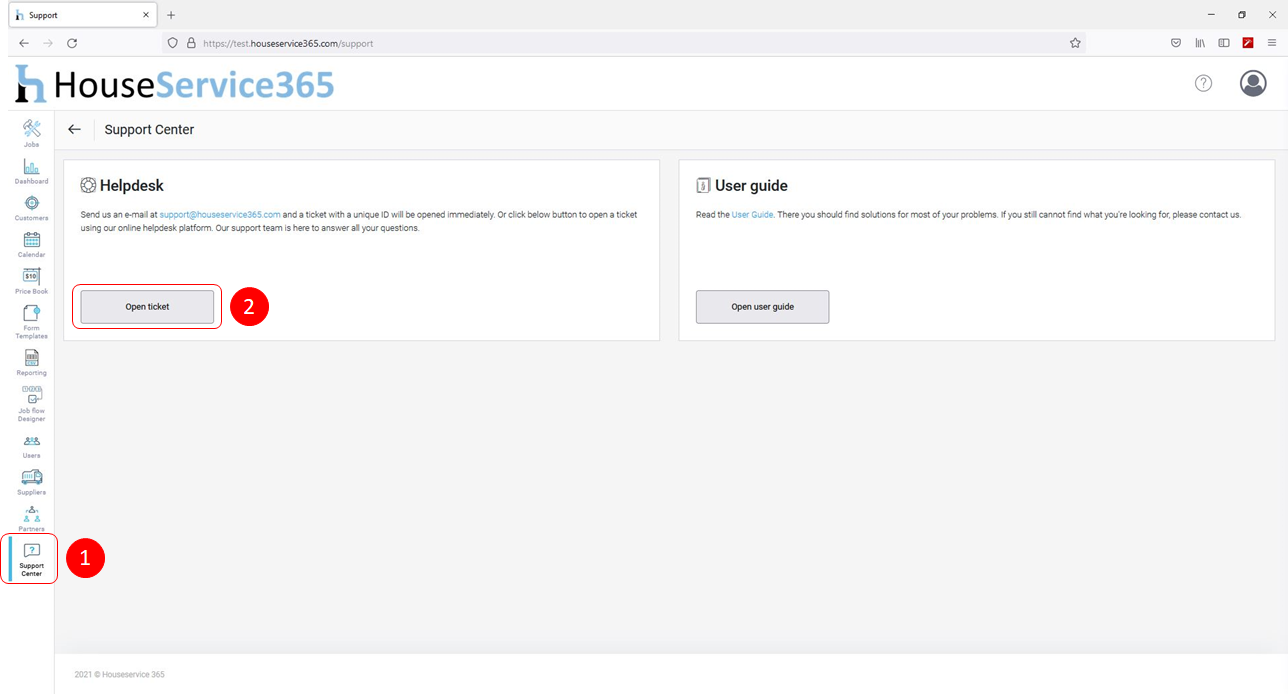The width and height of the screenshot is (1288, 694).
Task: Go to Customers in sidebar
Action: [31, 208]
